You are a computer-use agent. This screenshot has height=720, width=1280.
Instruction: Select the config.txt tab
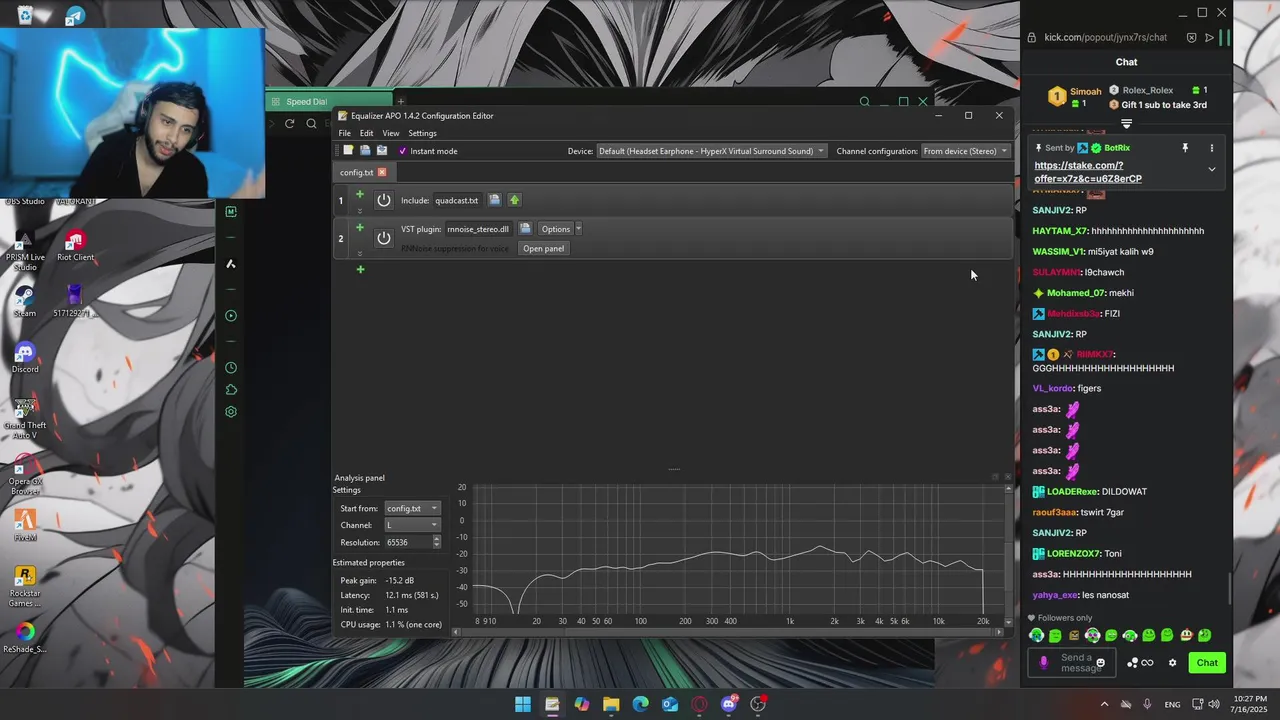[x=356, y=172]
